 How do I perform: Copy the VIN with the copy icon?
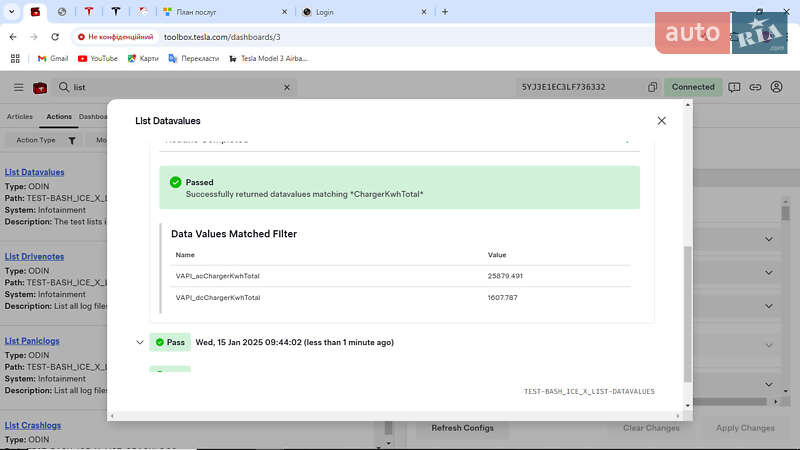click(652, 87)
